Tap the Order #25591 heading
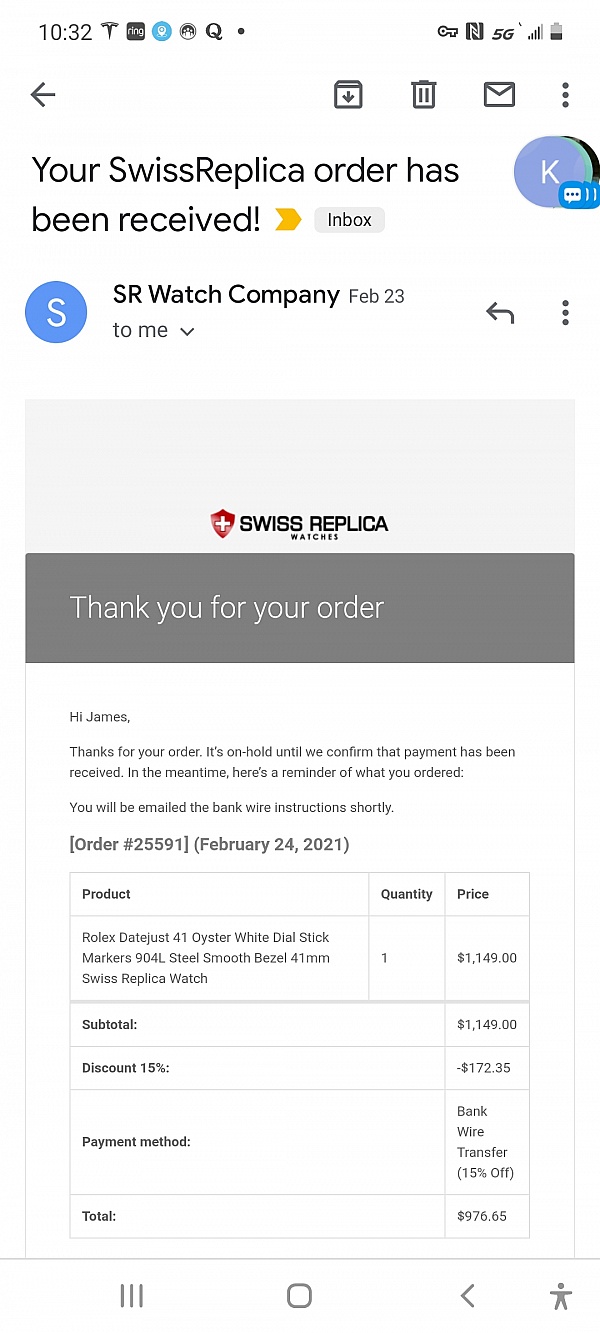 [209, 844]
